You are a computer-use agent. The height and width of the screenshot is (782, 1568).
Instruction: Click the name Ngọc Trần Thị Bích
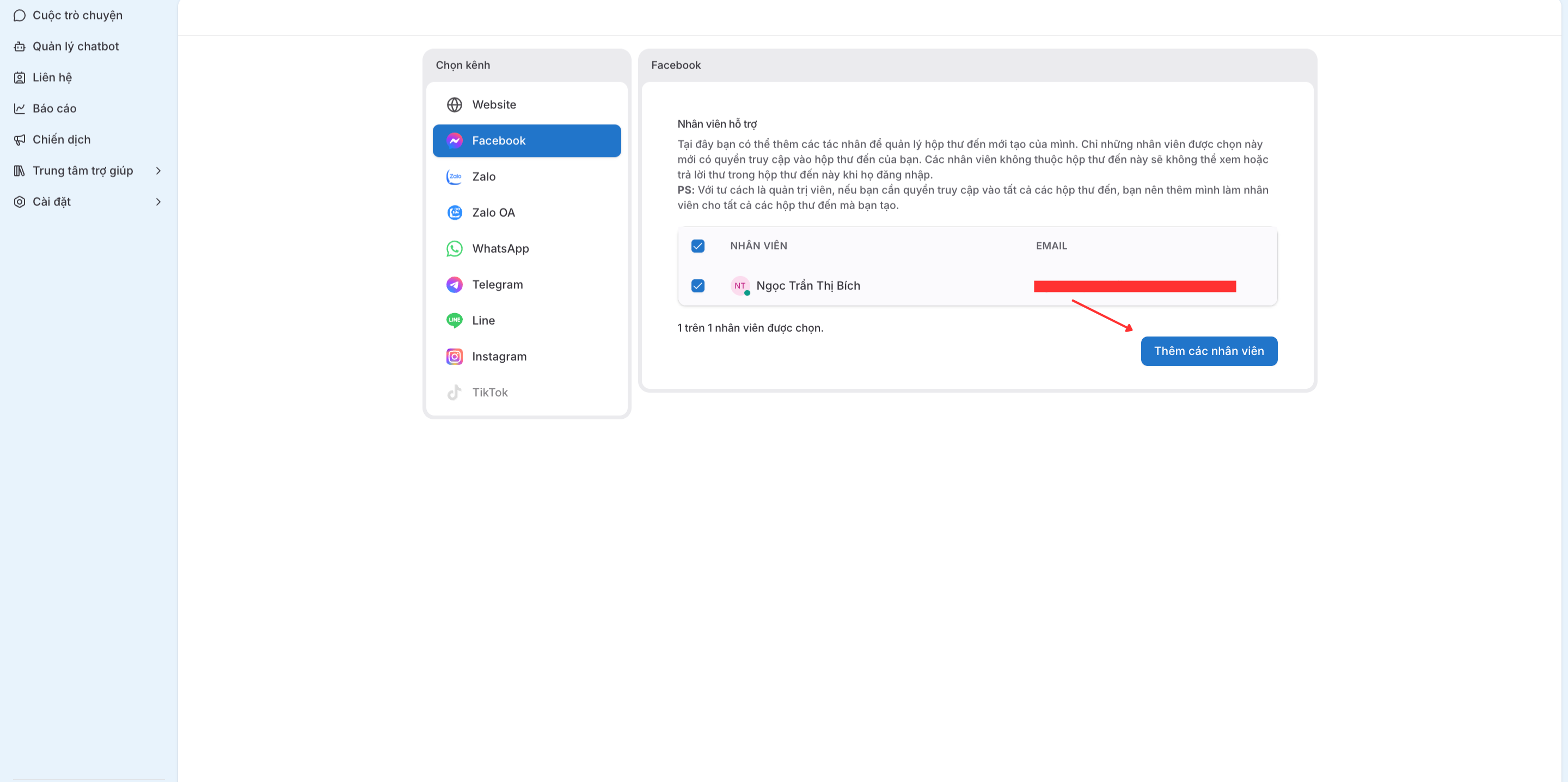pyautogui.click(x=808, y=286)
